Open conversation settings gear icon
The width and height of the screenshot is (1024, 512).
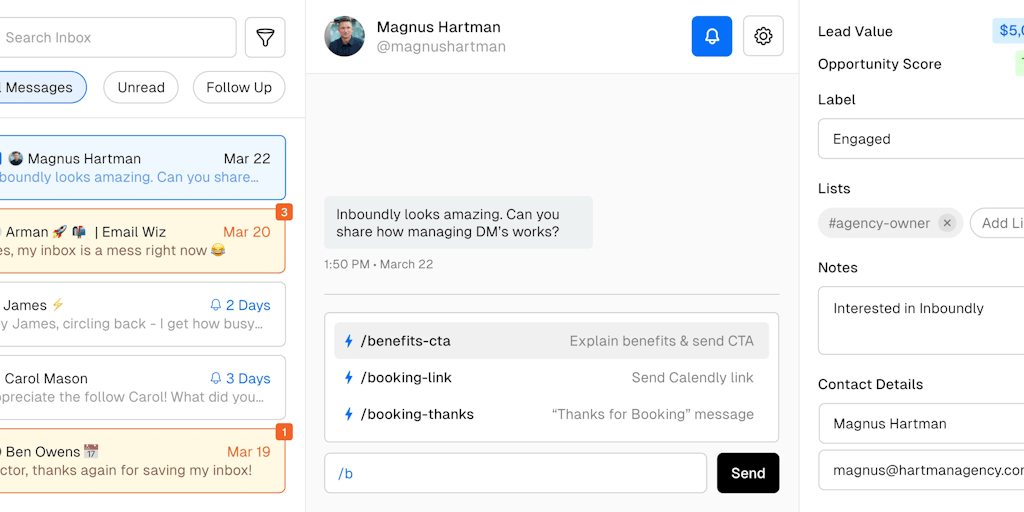click(x=763, y=36)
